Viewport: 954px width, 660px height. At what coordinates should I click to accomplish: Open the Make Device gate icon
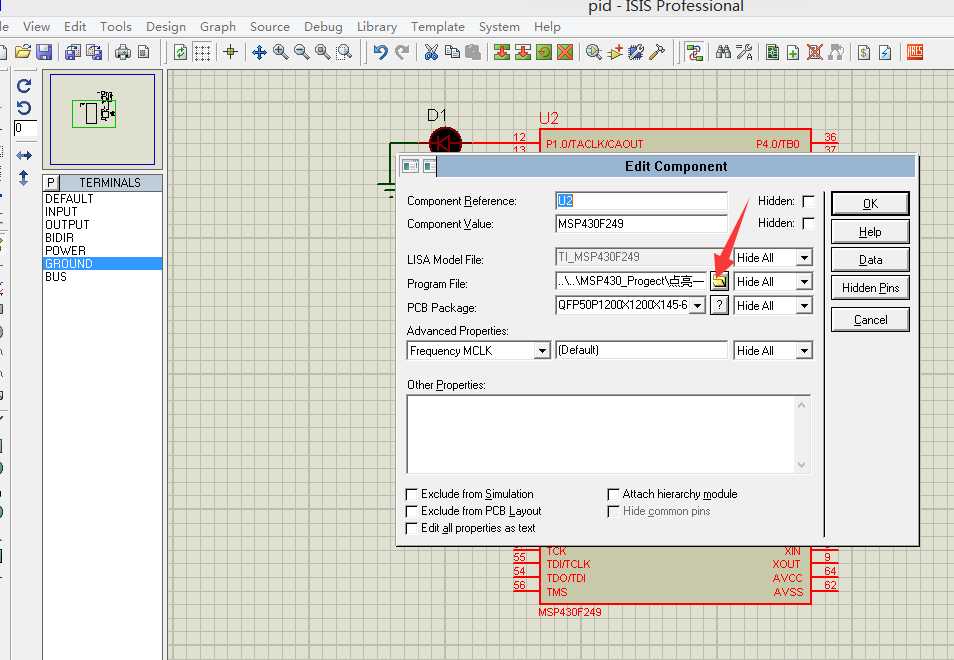click(615, 52)
